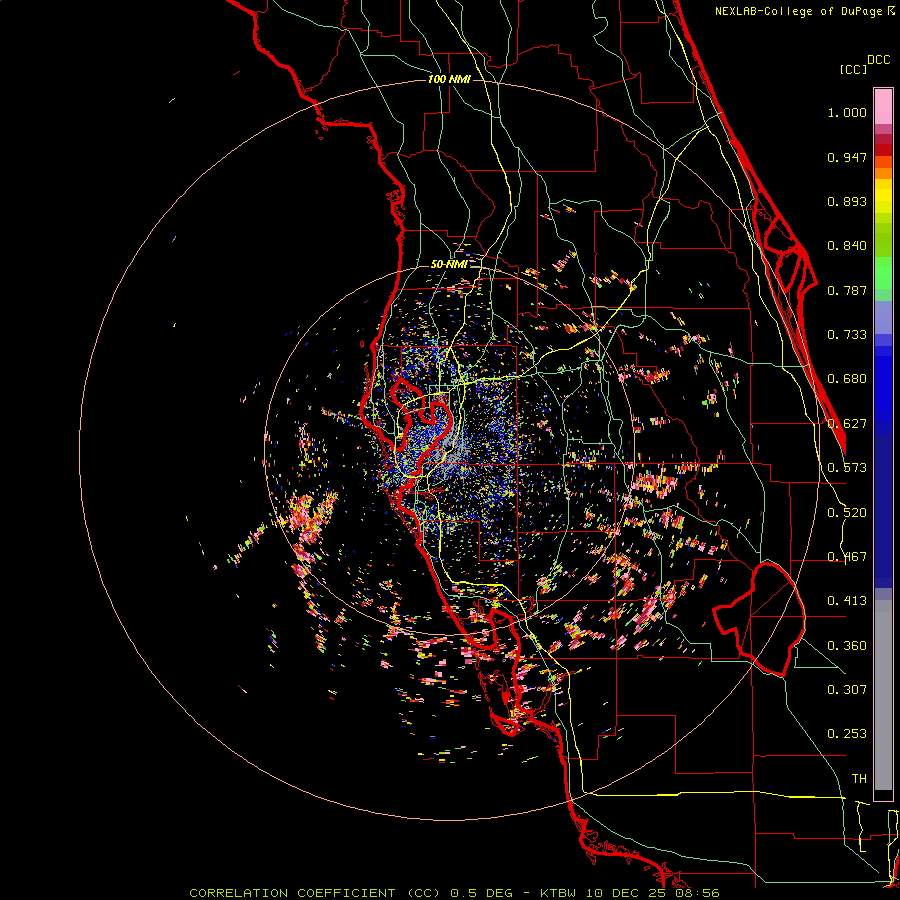This screenshot has height=900, width=900.
Task: Click the 0.680 scale value
Action: pos(847,379)
